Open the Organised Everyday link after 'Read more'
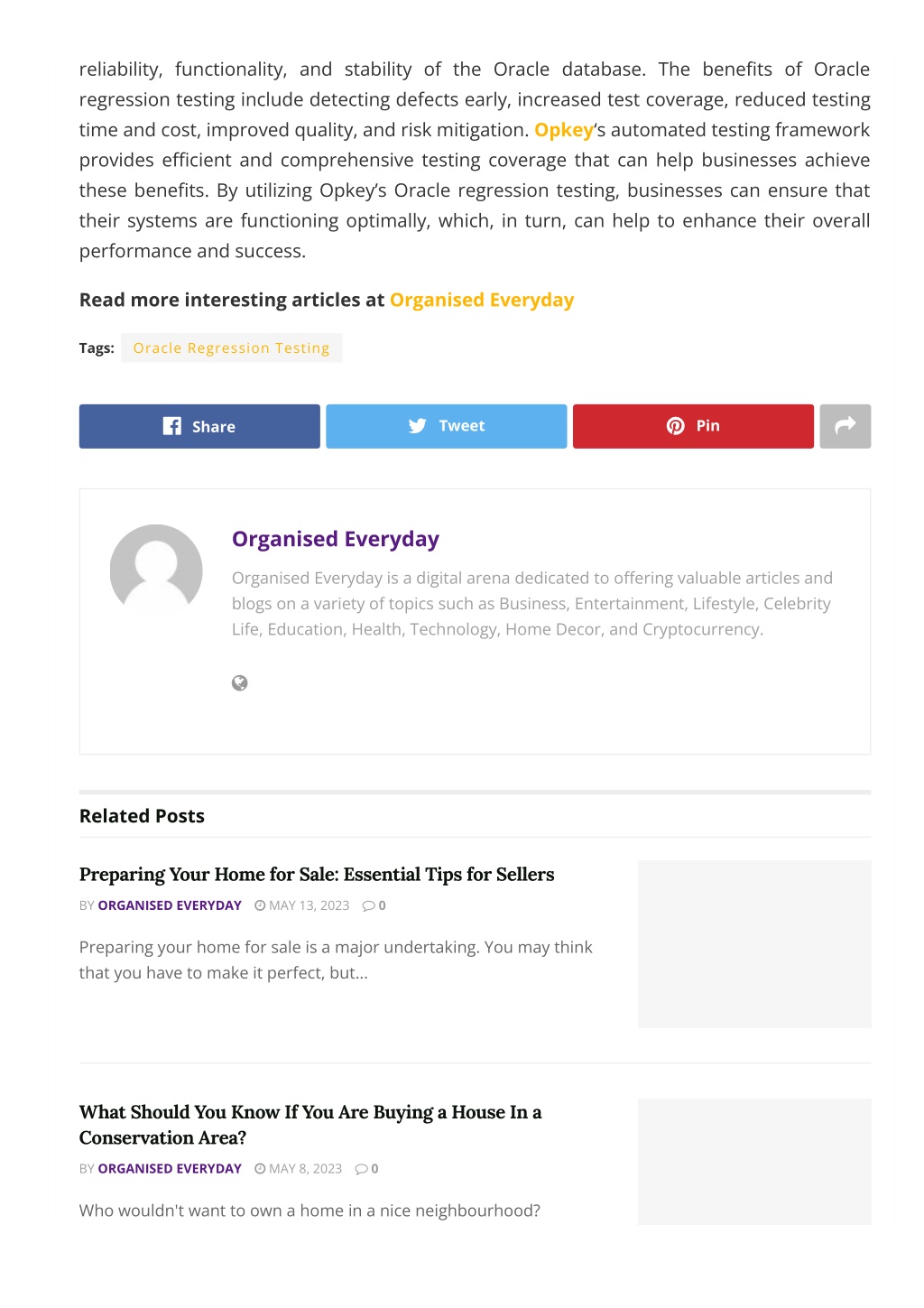 click(482, 300)
